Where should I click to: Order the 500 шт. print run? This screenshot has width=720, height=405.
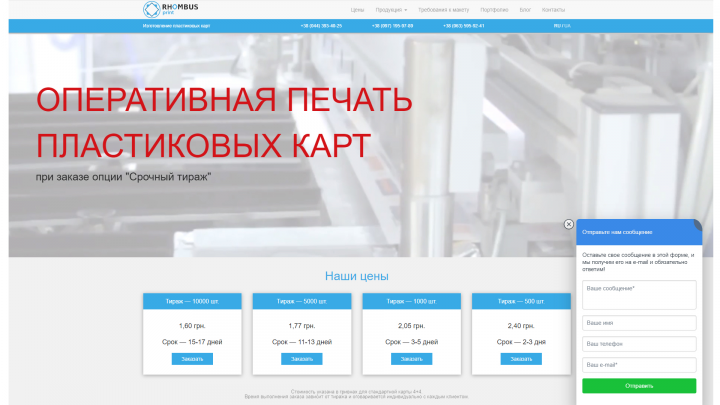coord(521,359)
